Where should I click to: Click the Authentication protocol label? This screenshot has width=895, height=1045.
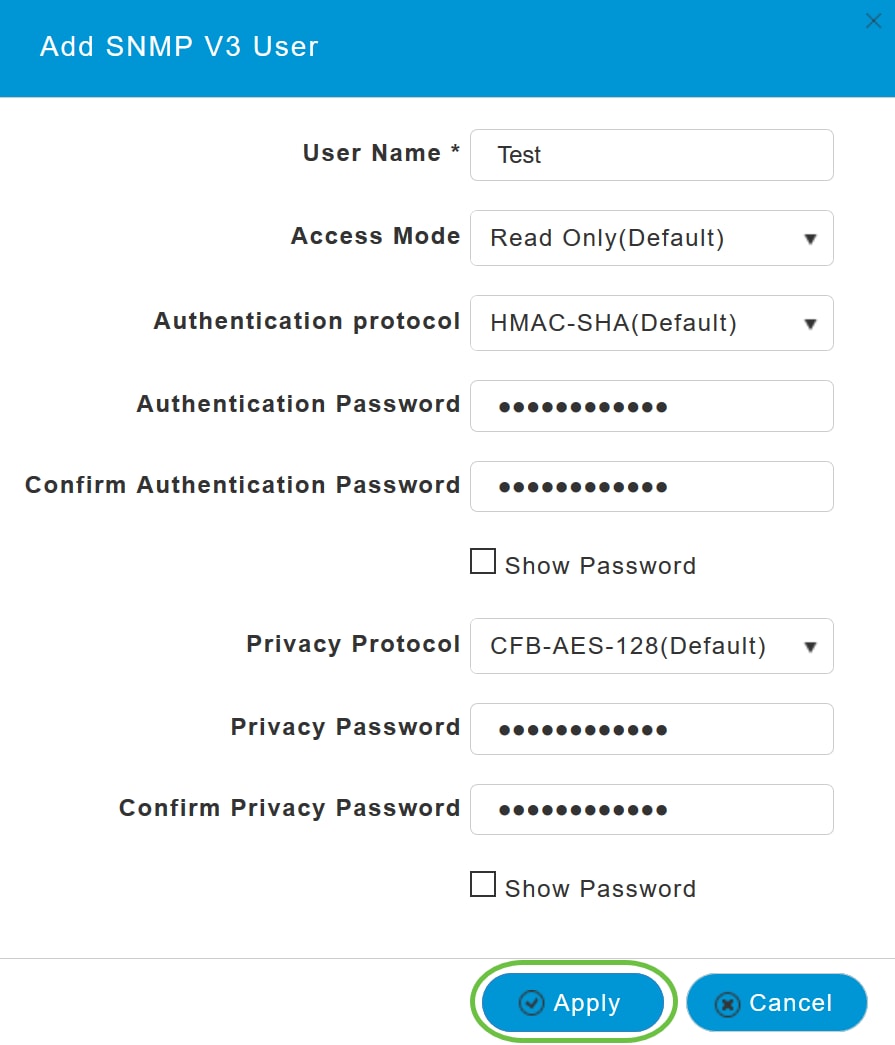(306, 321)
